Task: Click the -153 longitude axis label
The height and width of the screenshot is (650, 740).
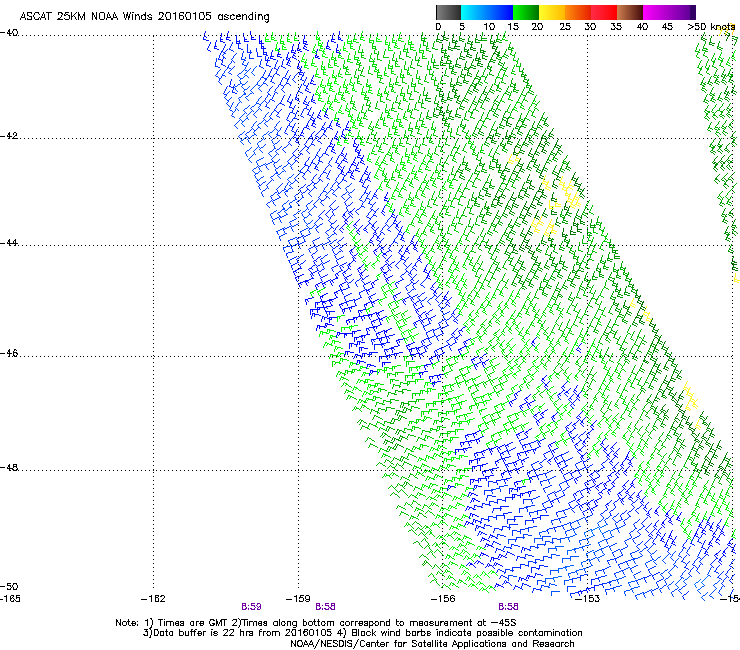Action: (588, 599)
